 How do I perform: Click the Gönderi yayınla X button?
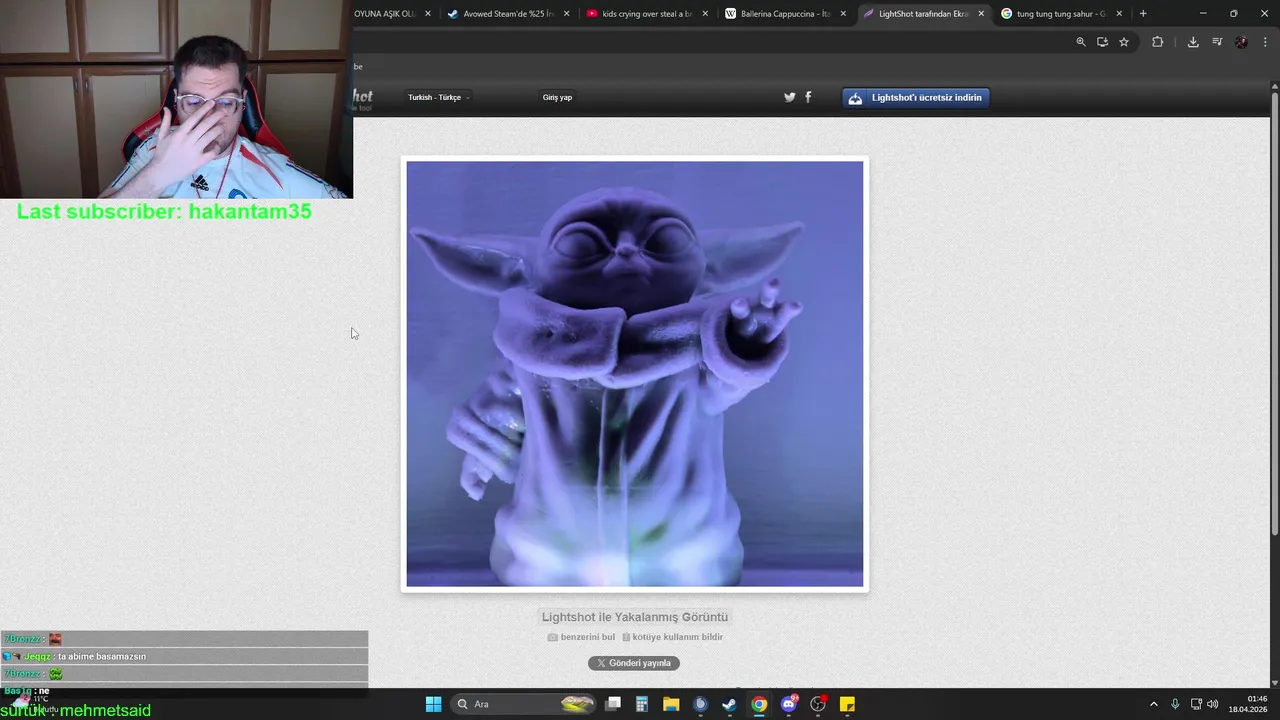[634, 663]
